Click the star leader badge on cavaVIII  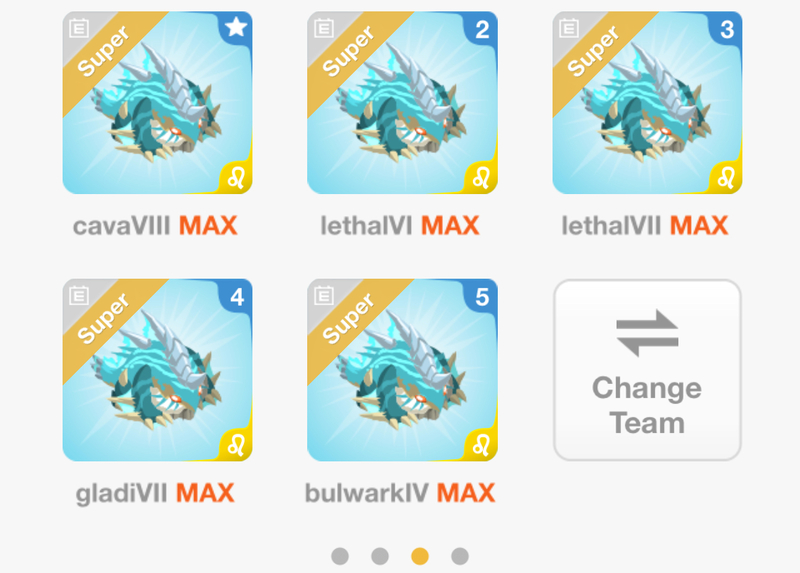[236, 27]
